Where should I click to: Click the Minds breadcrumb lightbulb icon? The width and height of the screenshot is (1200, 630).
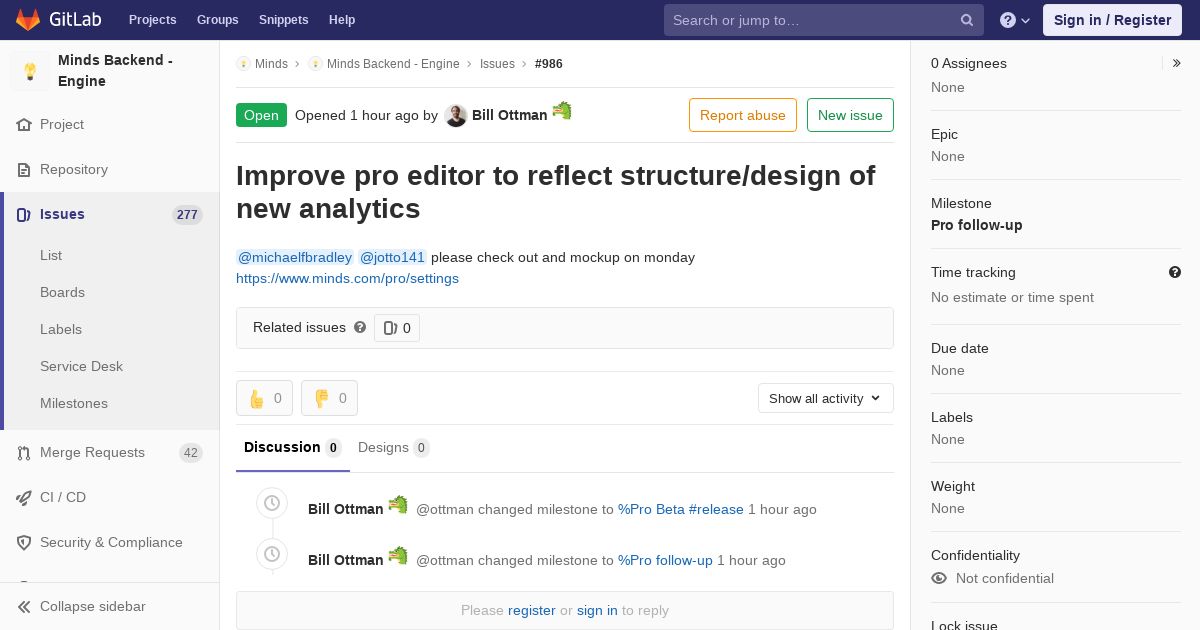coord(243,64)
